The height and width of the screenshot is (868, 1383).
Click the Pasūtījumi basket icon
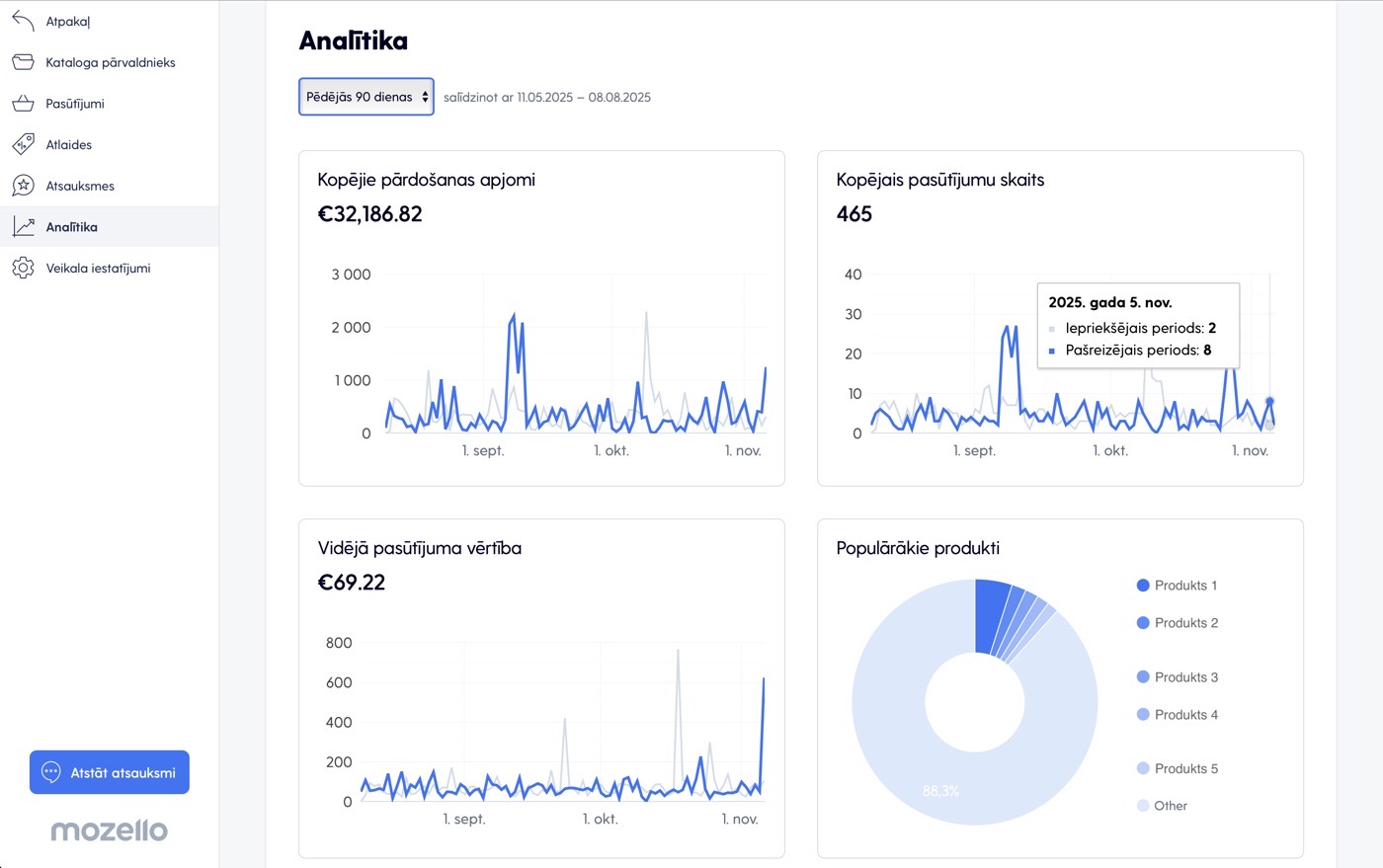coord(23,104)
